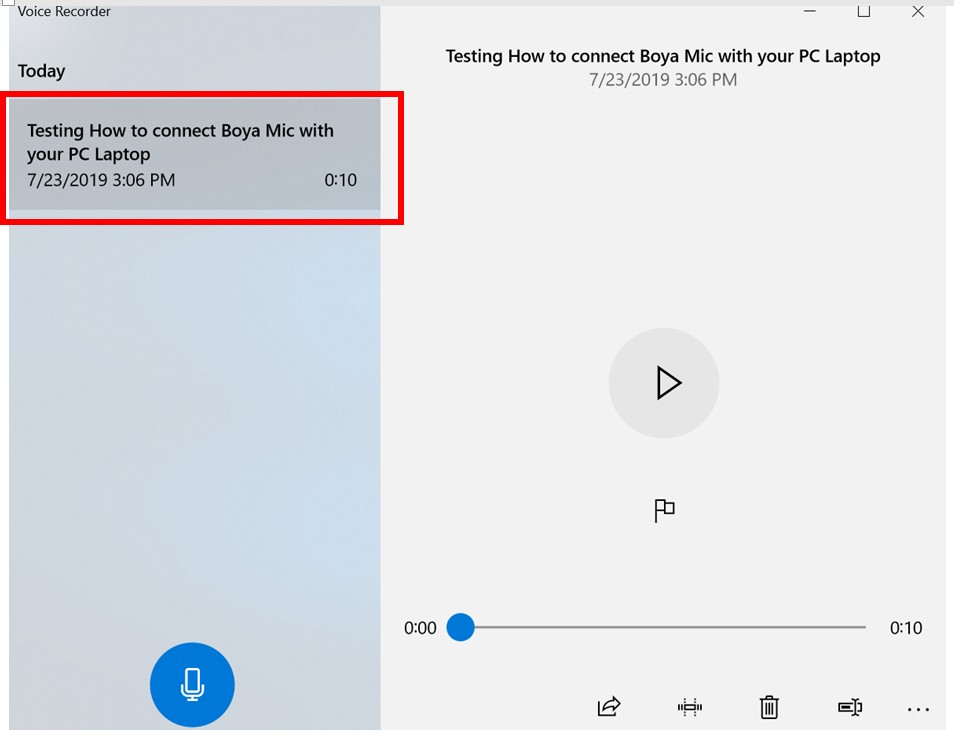
Task: Click the Voice Recorder window title
Action: click(x=64, y=11)
